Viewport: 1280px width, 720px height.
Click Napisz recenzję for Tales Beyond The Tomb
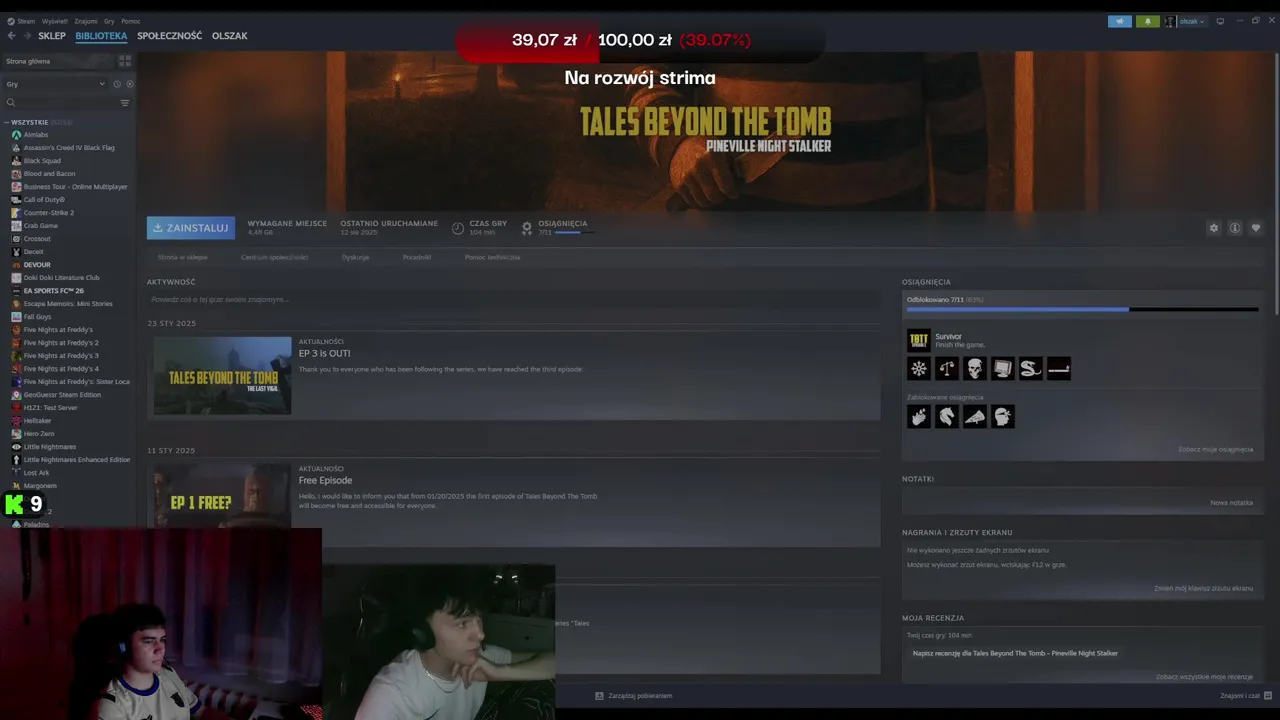coord(1015,653)
